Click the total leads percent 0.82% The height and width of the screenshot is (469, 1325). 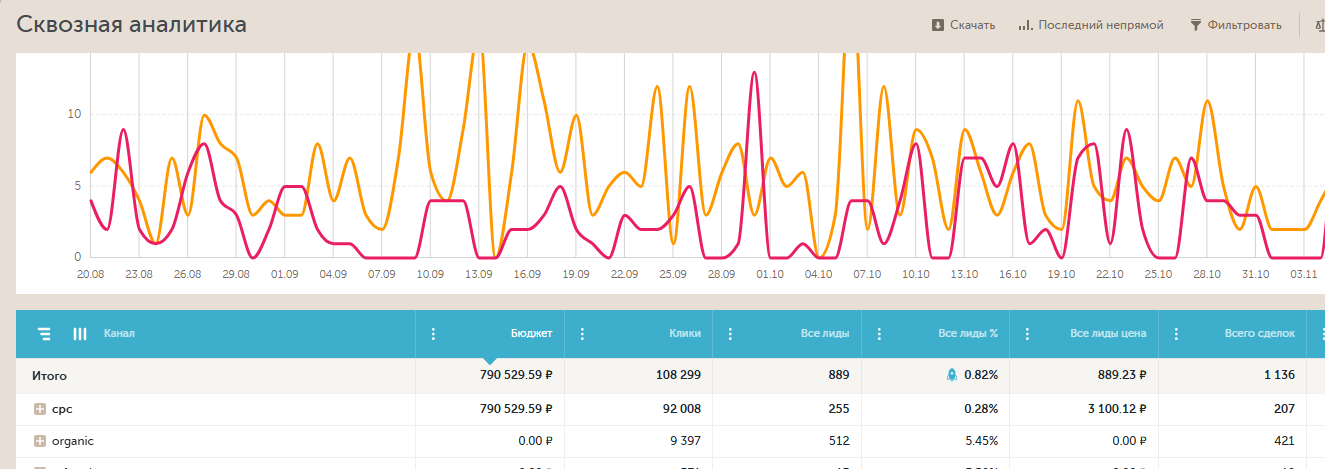coord(981,375)
